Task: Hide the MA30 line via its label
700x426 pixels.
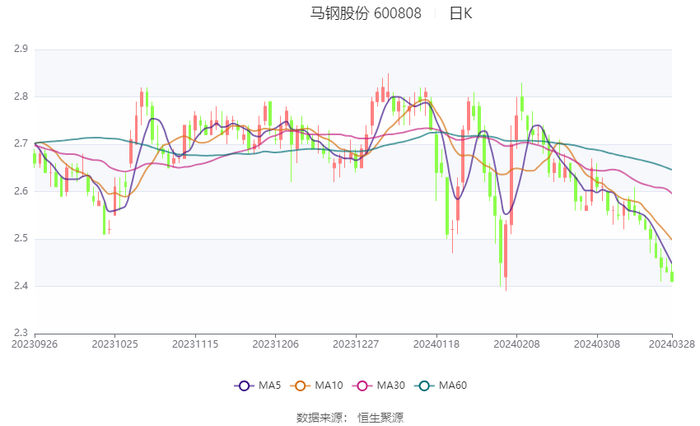Action: pyautogui.click(x=391, y=385)
